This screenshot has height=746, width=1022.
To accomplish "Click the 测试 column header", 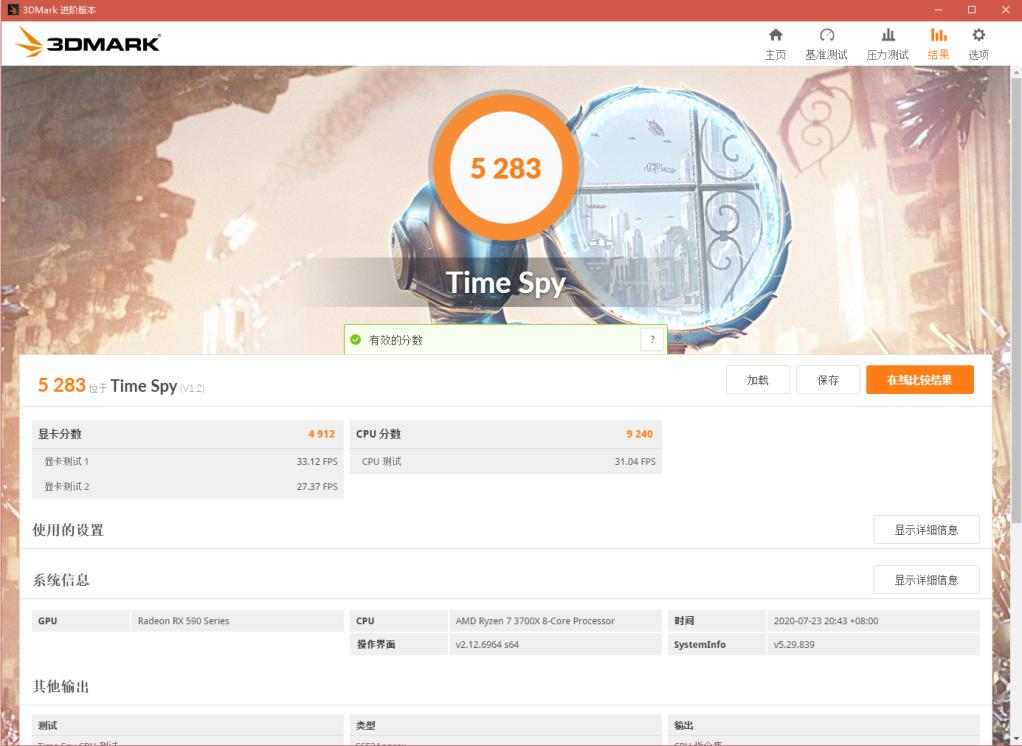I will [x=48, y=725].
